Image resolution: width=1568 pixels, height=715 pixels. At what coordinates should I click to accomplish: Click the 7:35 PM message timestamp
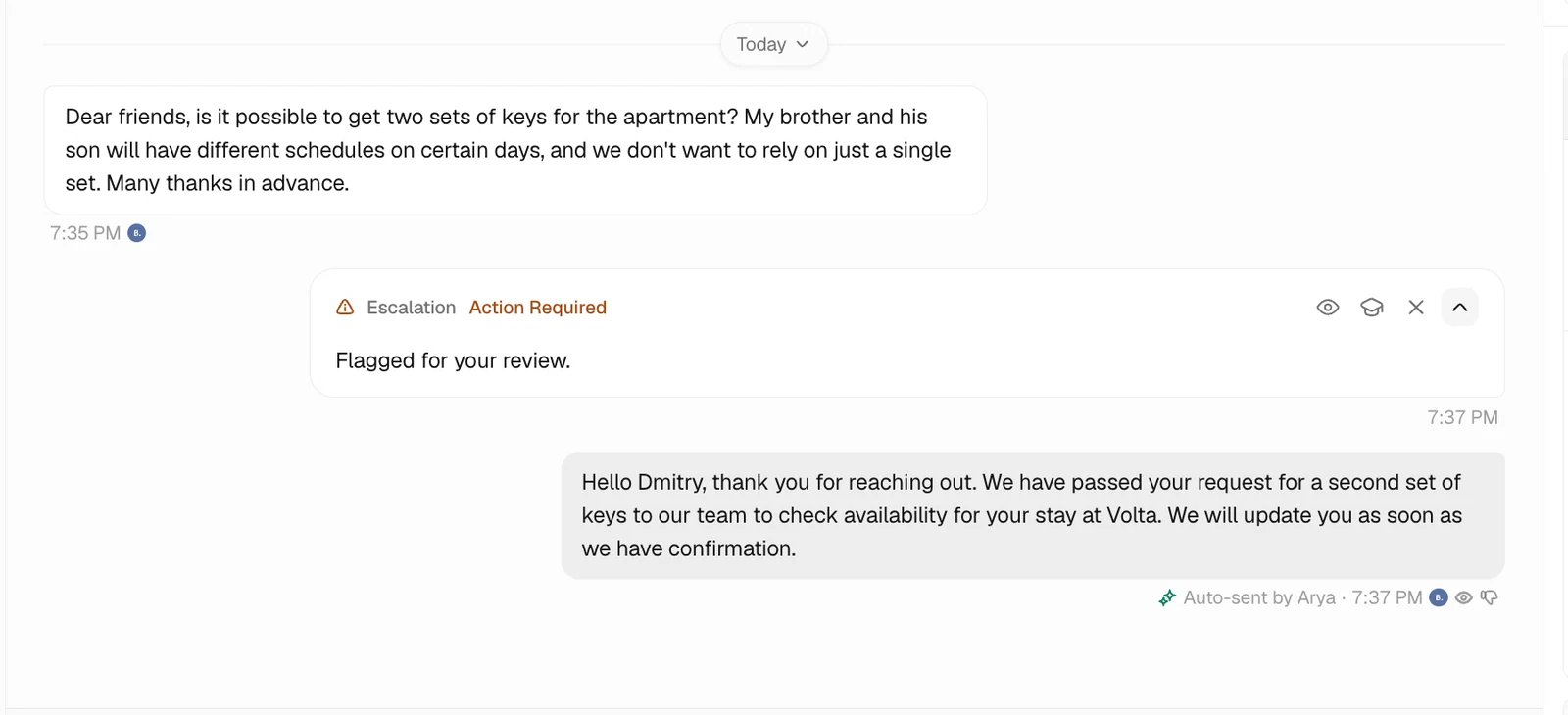[x=85, y=233]
